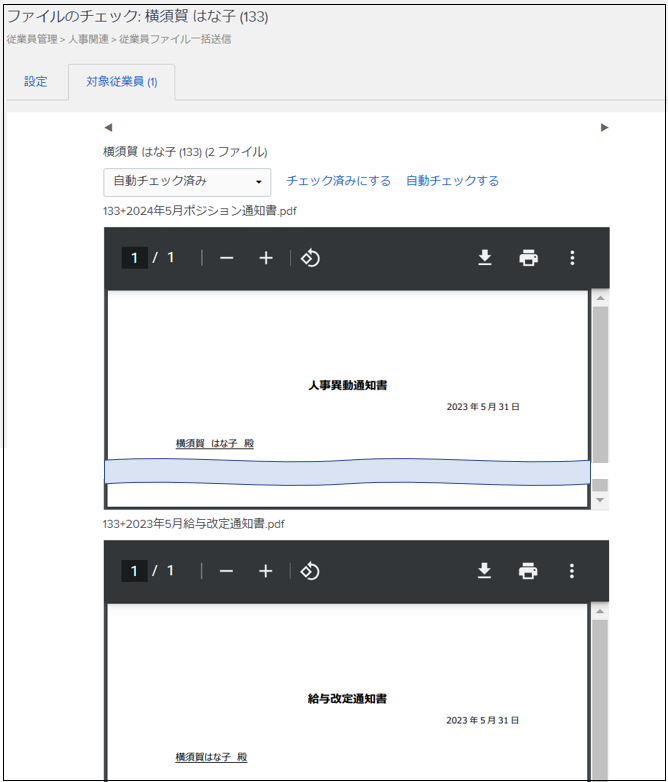Viewport: 668px width, 782px height.
Task: Click the ポジション通知書 viewer scrollbar thumb
Action: click(x=600, y=385)
